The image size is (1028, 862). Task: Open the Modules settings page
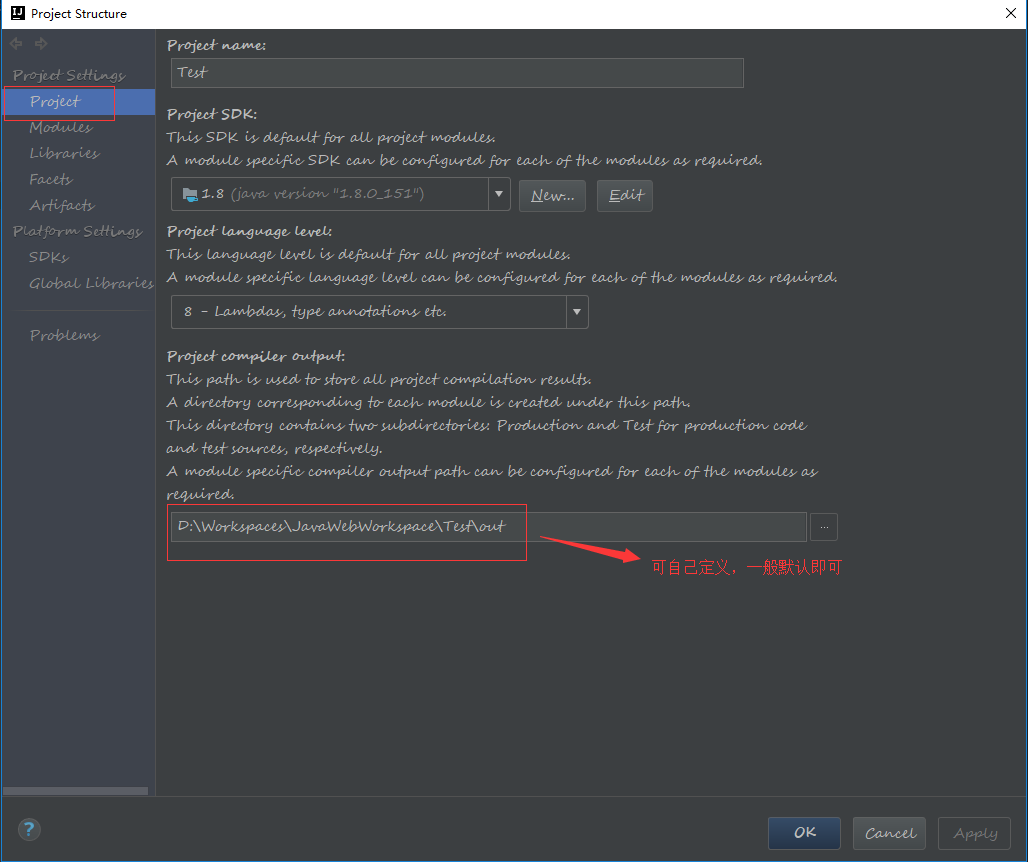(x=61, y=127)
